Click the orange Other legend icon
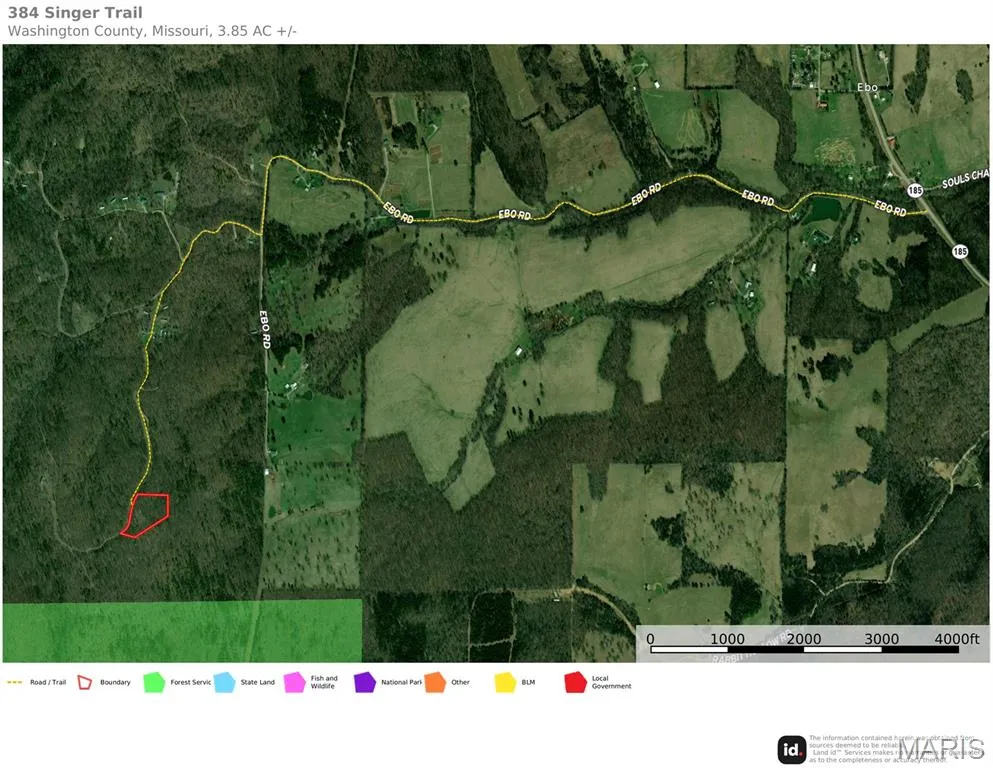This screenshot has height=768, width=993. click(434, 682)
